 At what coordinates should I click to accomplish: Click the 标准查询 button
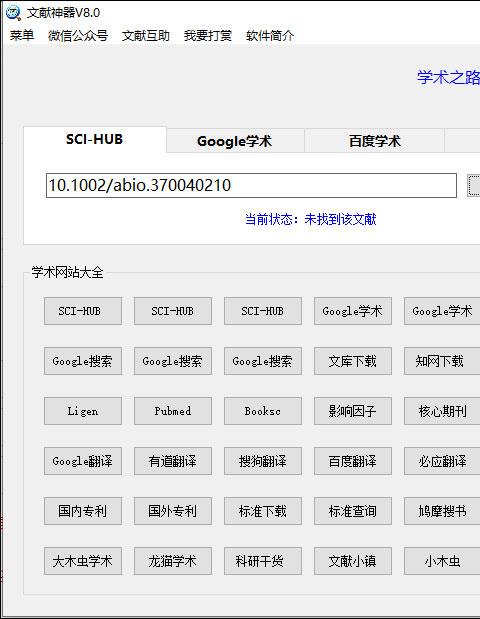tap(353, 511)
